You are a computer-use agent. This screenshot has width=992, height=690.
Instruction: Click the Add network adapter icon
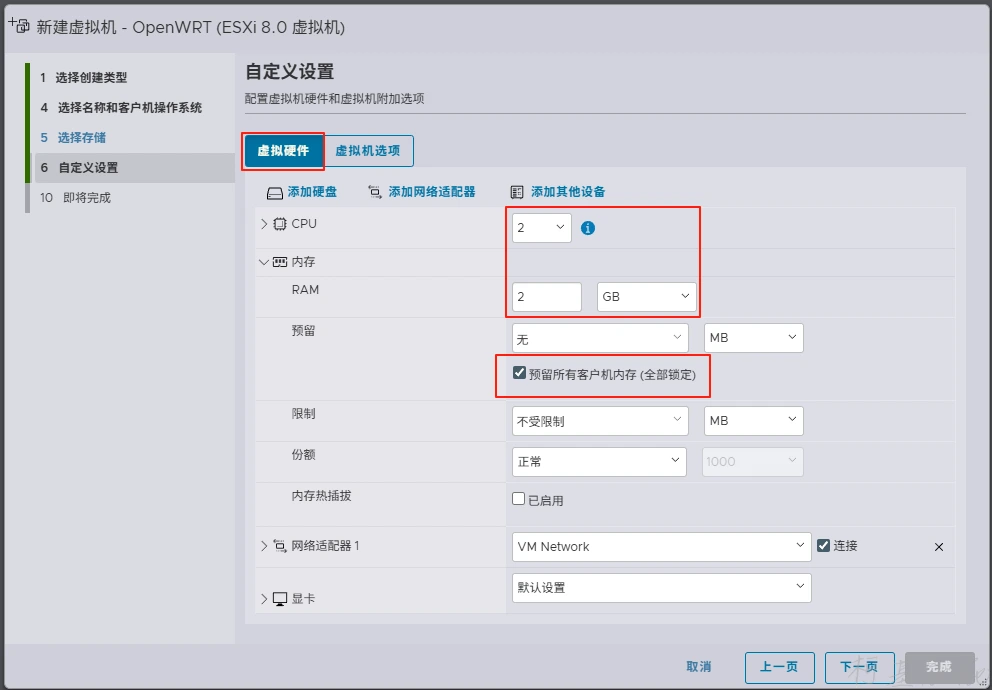[x=375, y=192]
